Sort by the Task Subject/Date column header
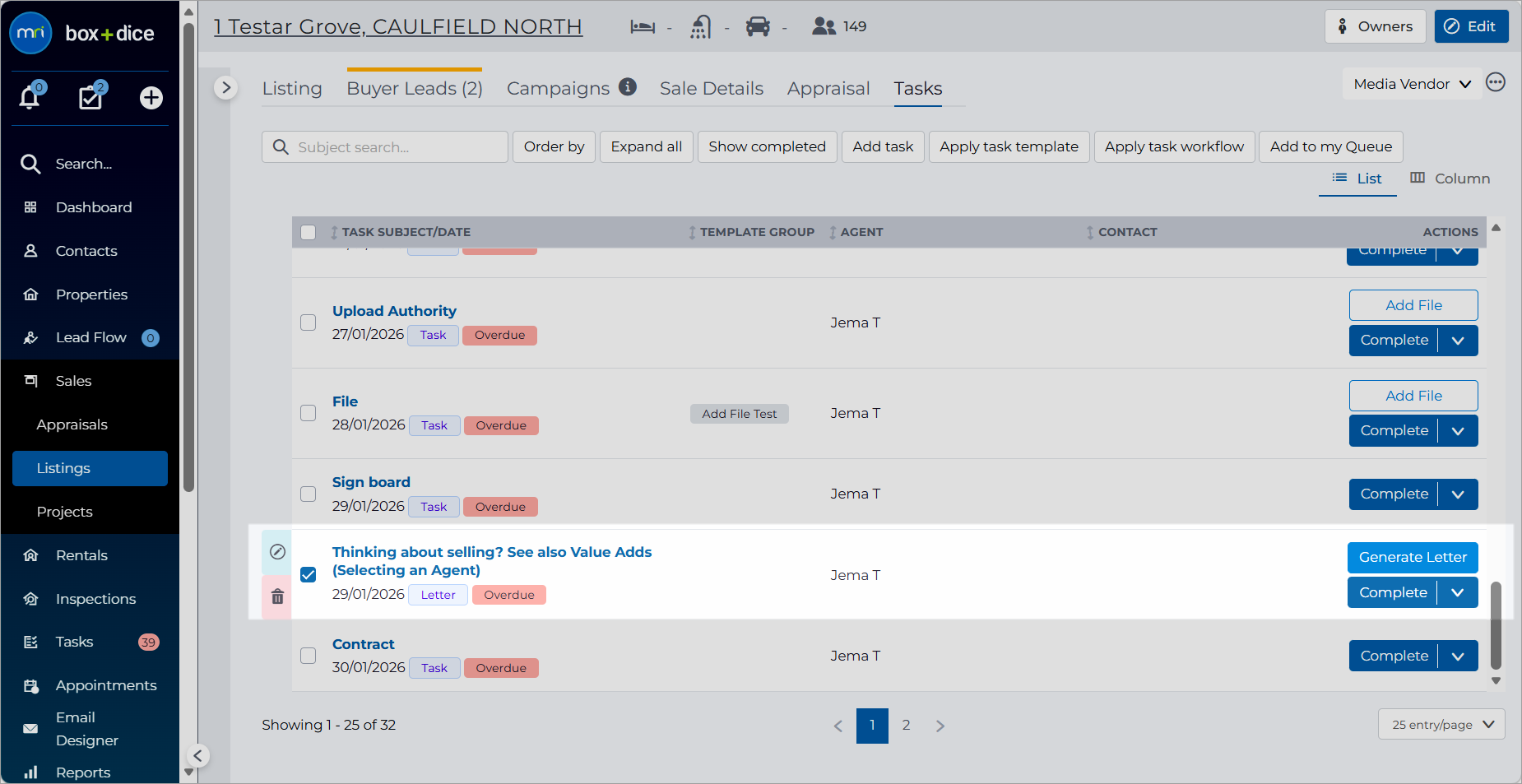This screenshot has width=1522, height=784. pyautogui.click(x=400, y=232)
